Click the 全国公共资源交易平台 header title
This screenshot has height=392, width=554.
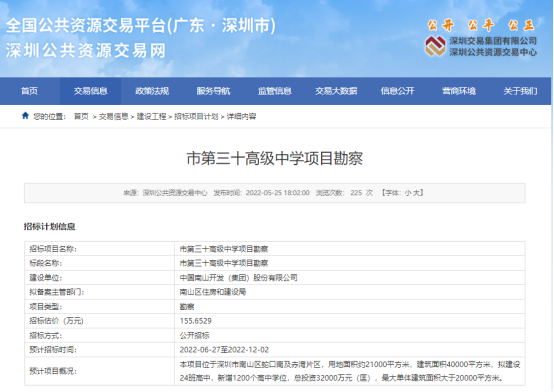(141, 25)
